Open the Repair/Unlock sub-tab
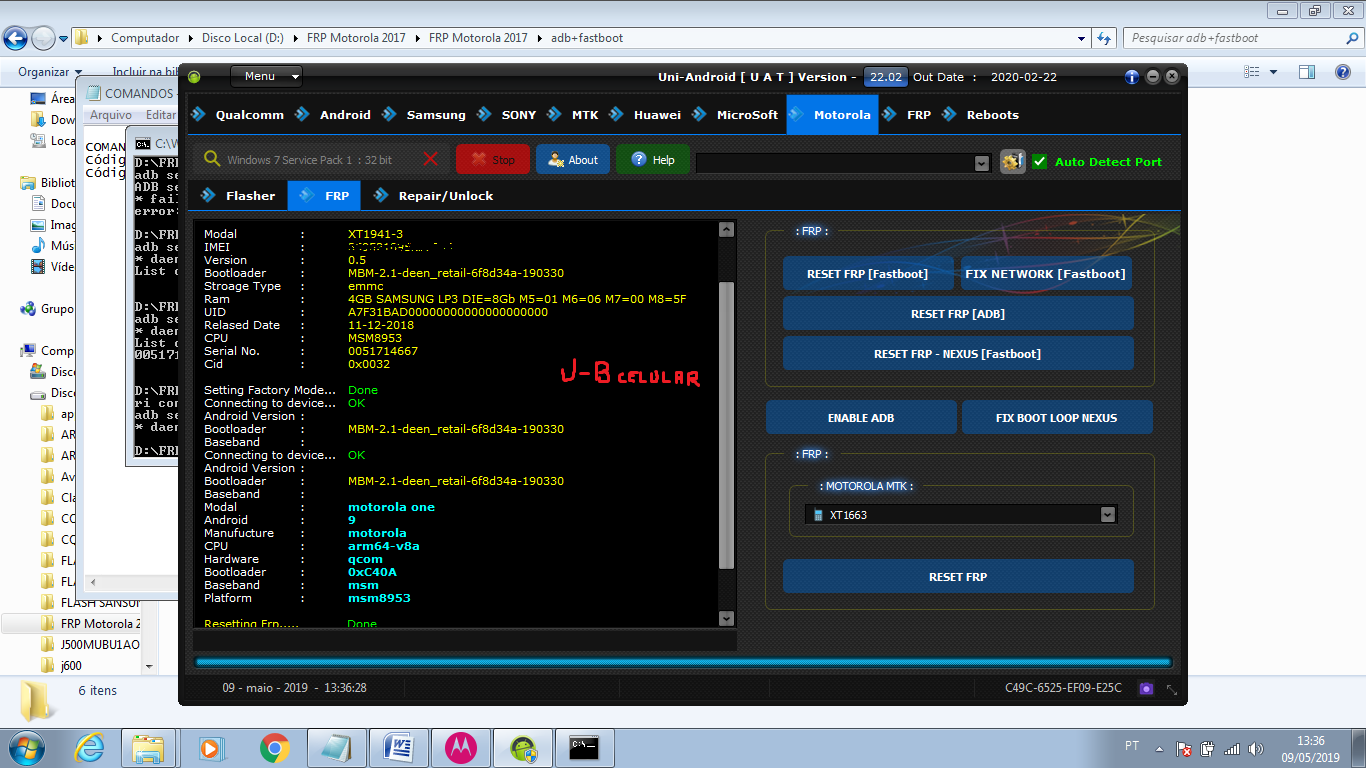 (x=445, y=196)
